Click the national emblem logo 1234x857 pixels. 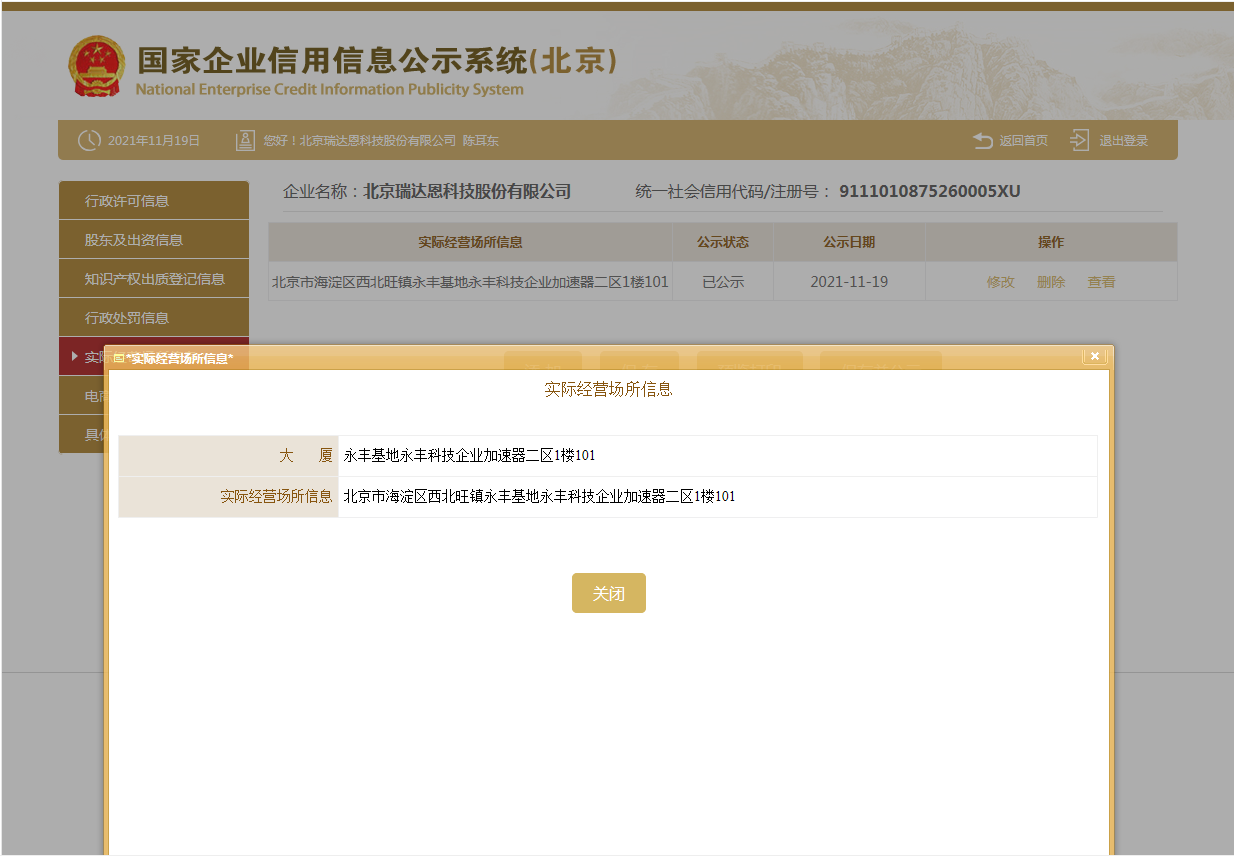(x=97, y=67)
